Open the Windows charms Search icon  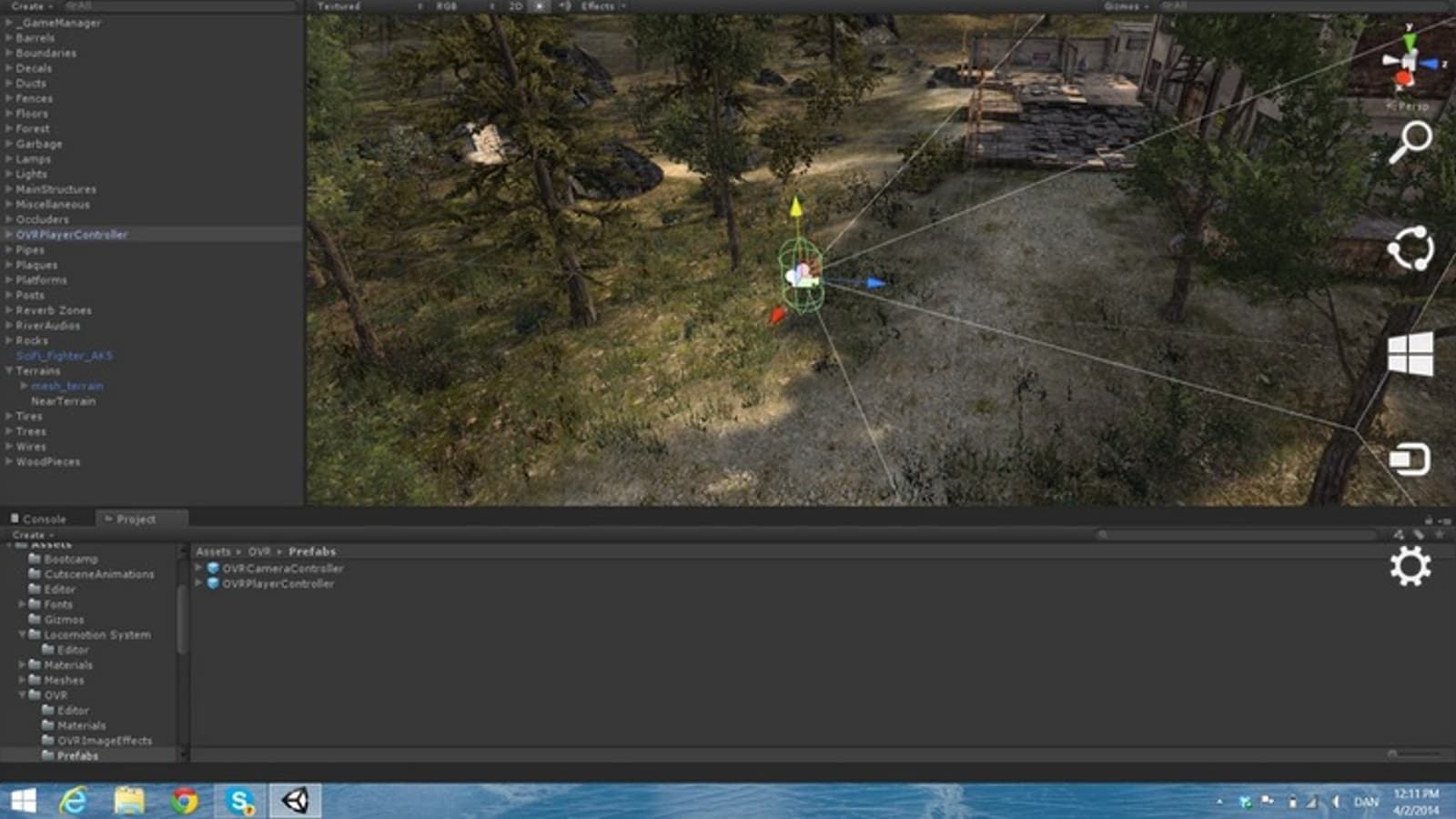pos(1410,142)
